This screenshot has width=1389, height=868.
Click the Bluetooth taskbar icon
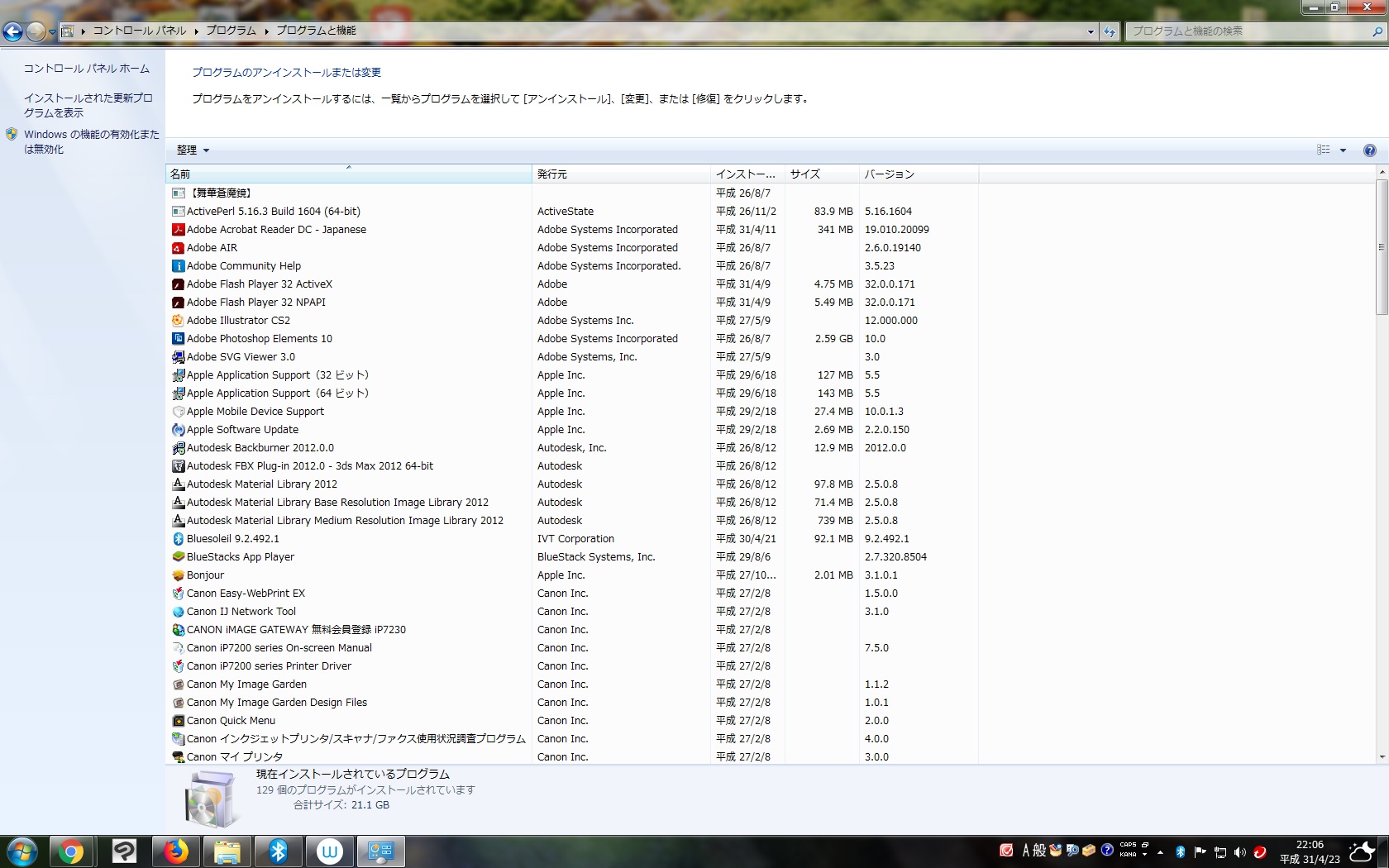tap(278, 851)
